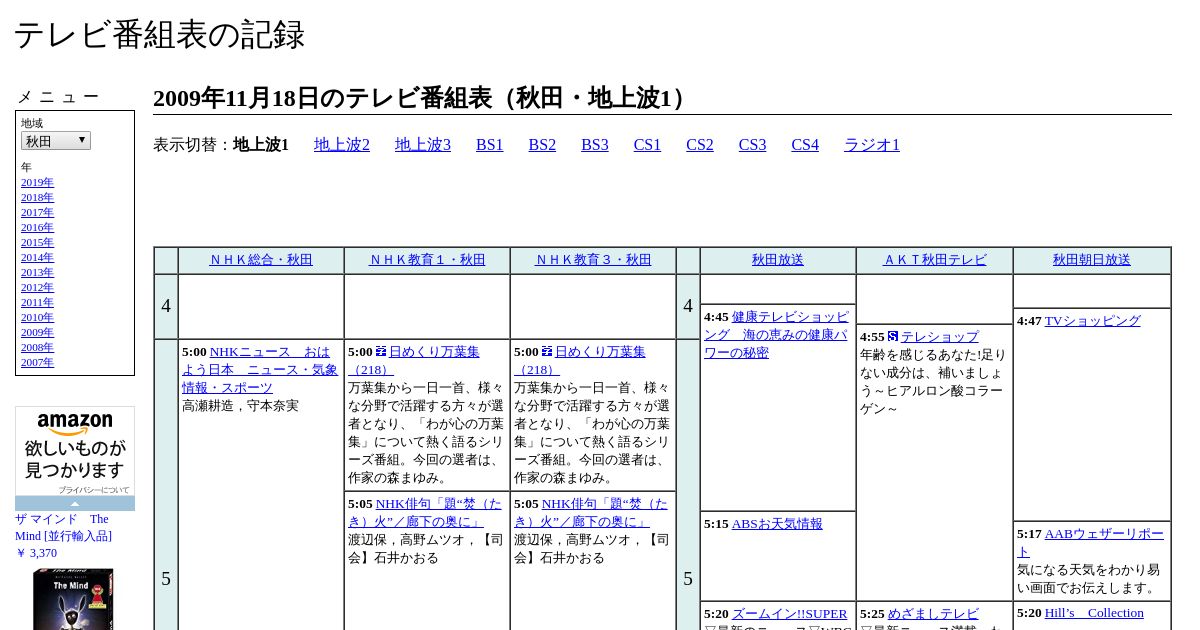Open the ABSお天気情報 program link
The height and width of the screenshot is (630, 1200).
pos(777,524)
